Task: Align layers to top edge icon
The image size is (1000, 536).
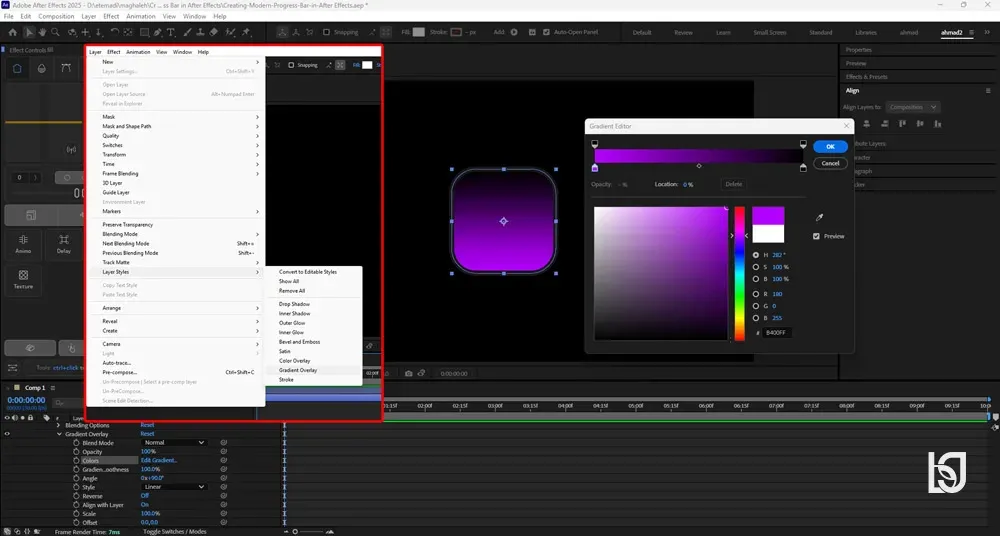Action: (902, 124)
